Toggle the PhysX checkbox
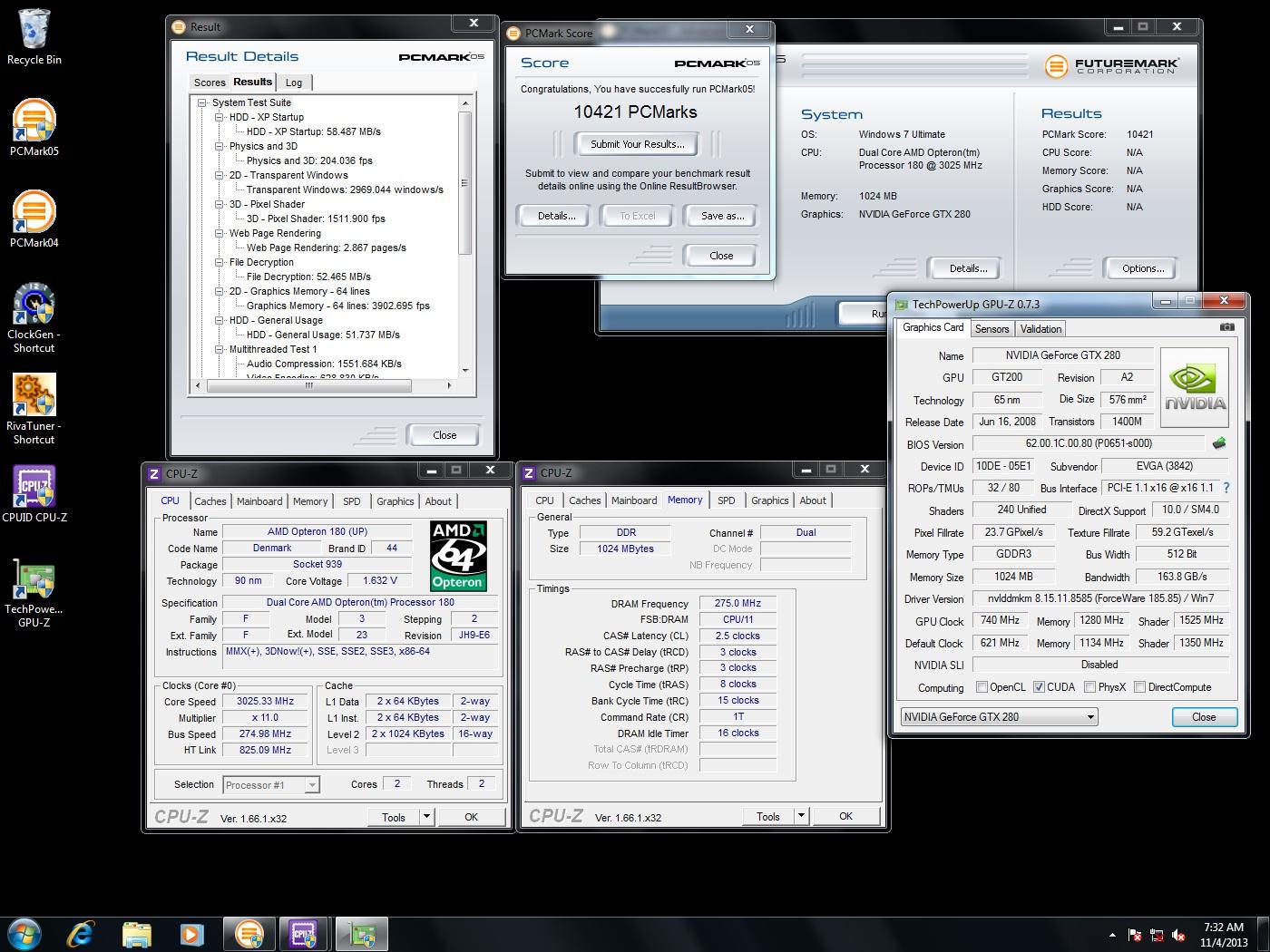 [x=1089, y=687]
